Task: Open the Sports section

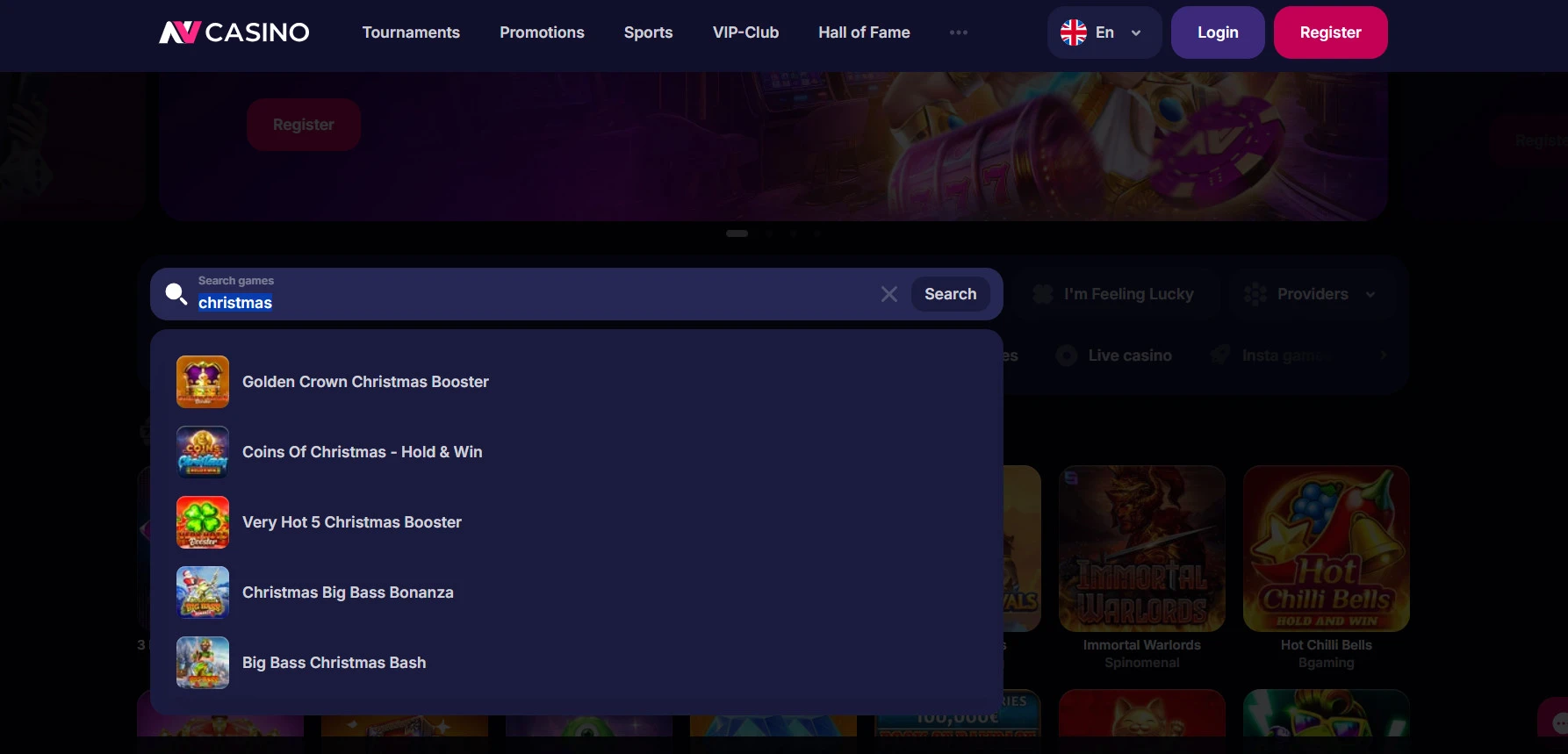Action: coord(649,32)
